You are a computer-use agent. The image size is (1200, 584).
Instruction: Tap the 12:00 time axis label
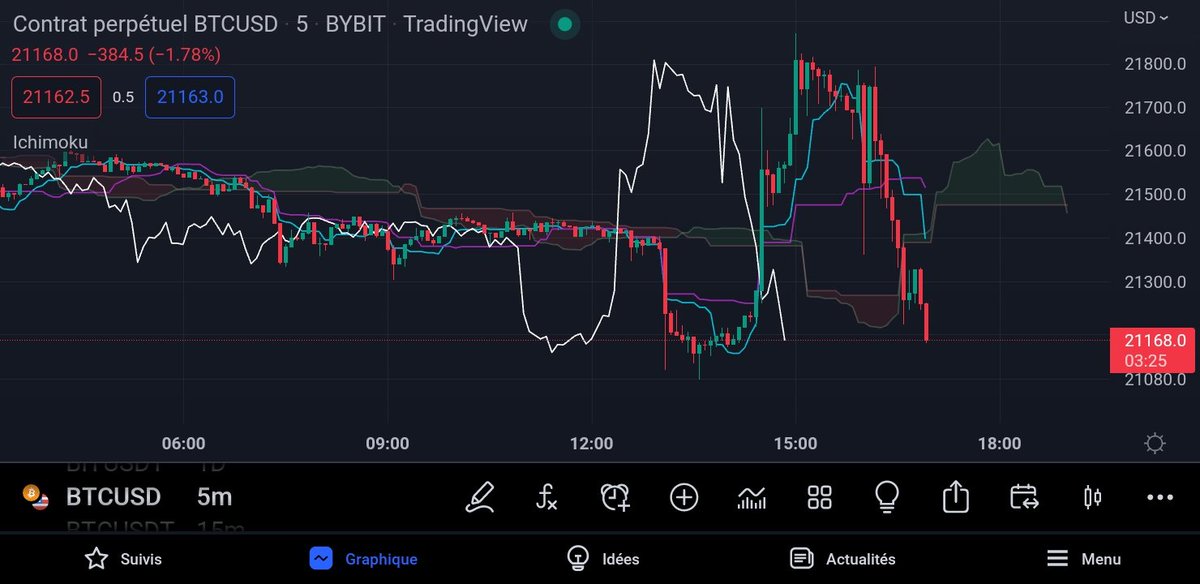tap(591, 443)
